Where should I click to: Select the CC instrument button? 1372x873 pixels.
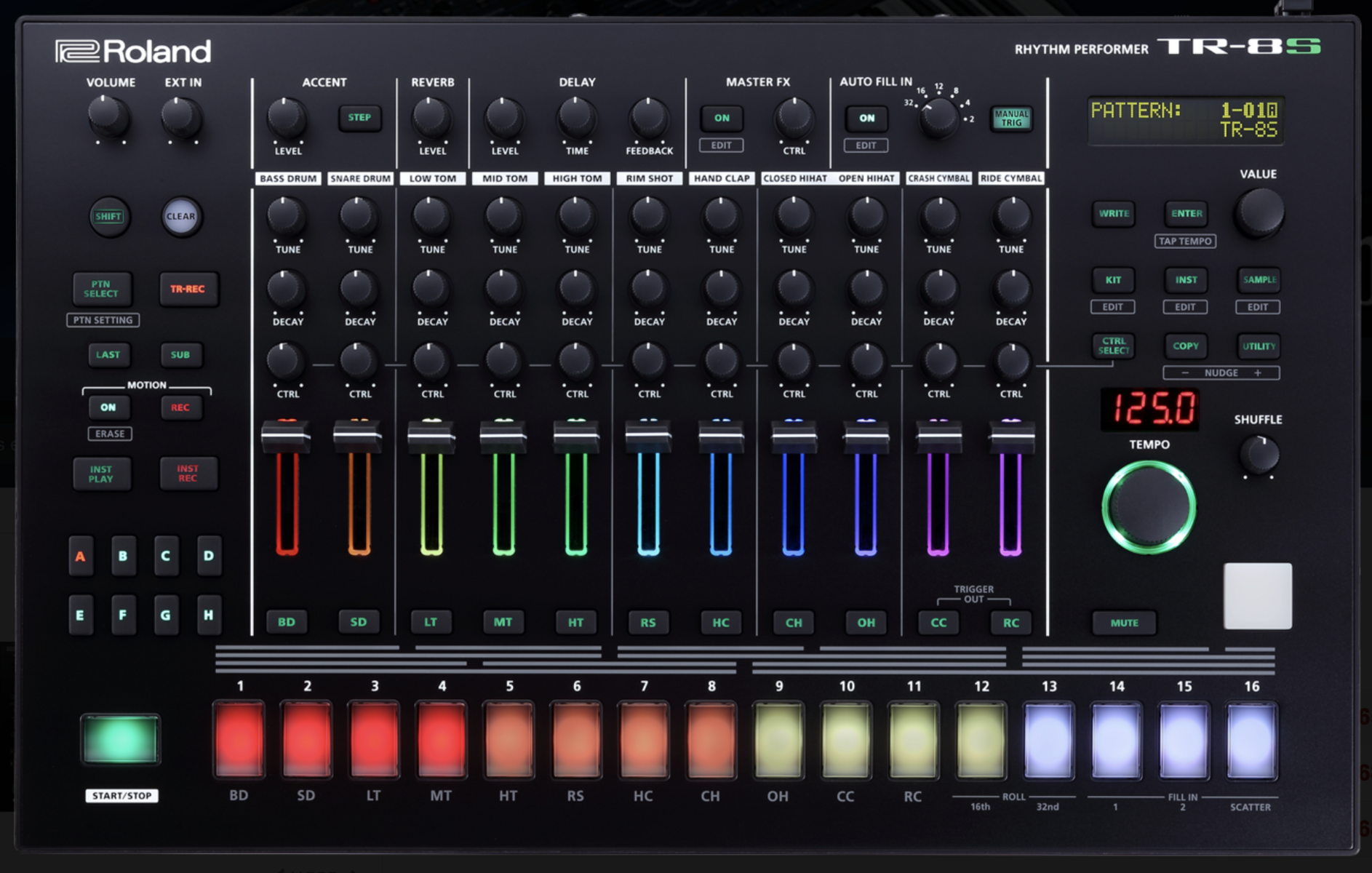[938, 622]
